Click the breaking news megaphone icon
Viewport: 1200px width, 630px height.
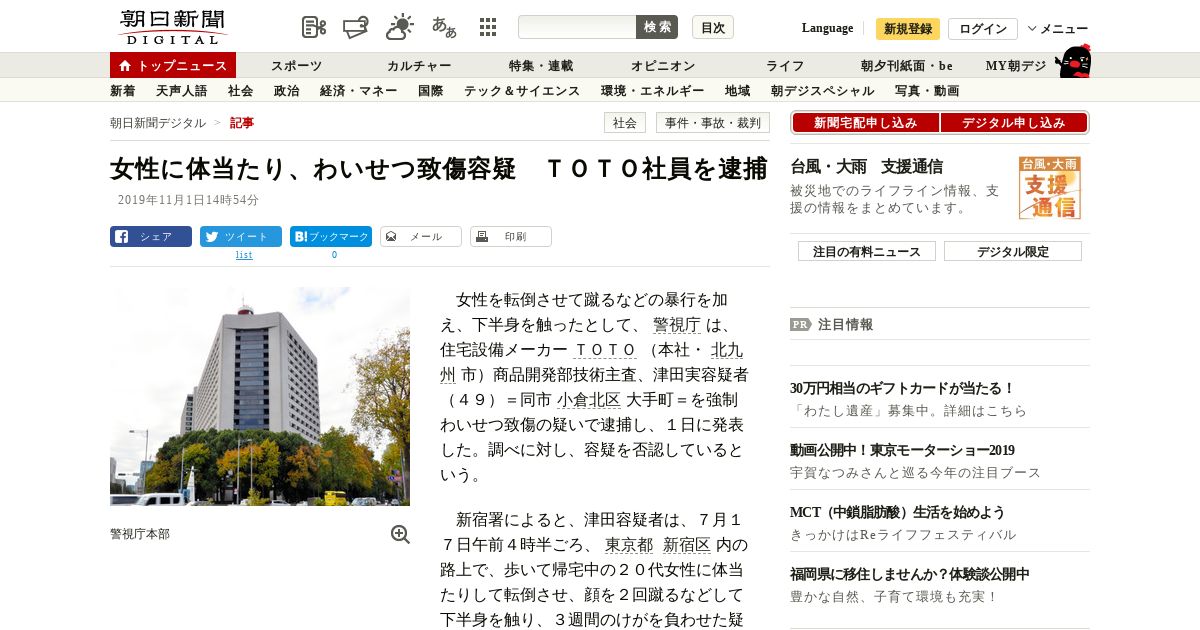(x=356, y=27)
